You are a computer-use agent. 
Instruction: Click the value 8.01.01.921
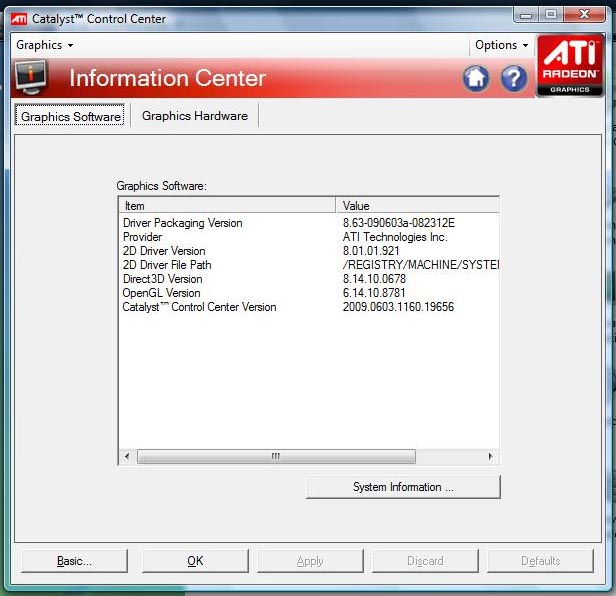pyautogui.click(x=371, y=251)
